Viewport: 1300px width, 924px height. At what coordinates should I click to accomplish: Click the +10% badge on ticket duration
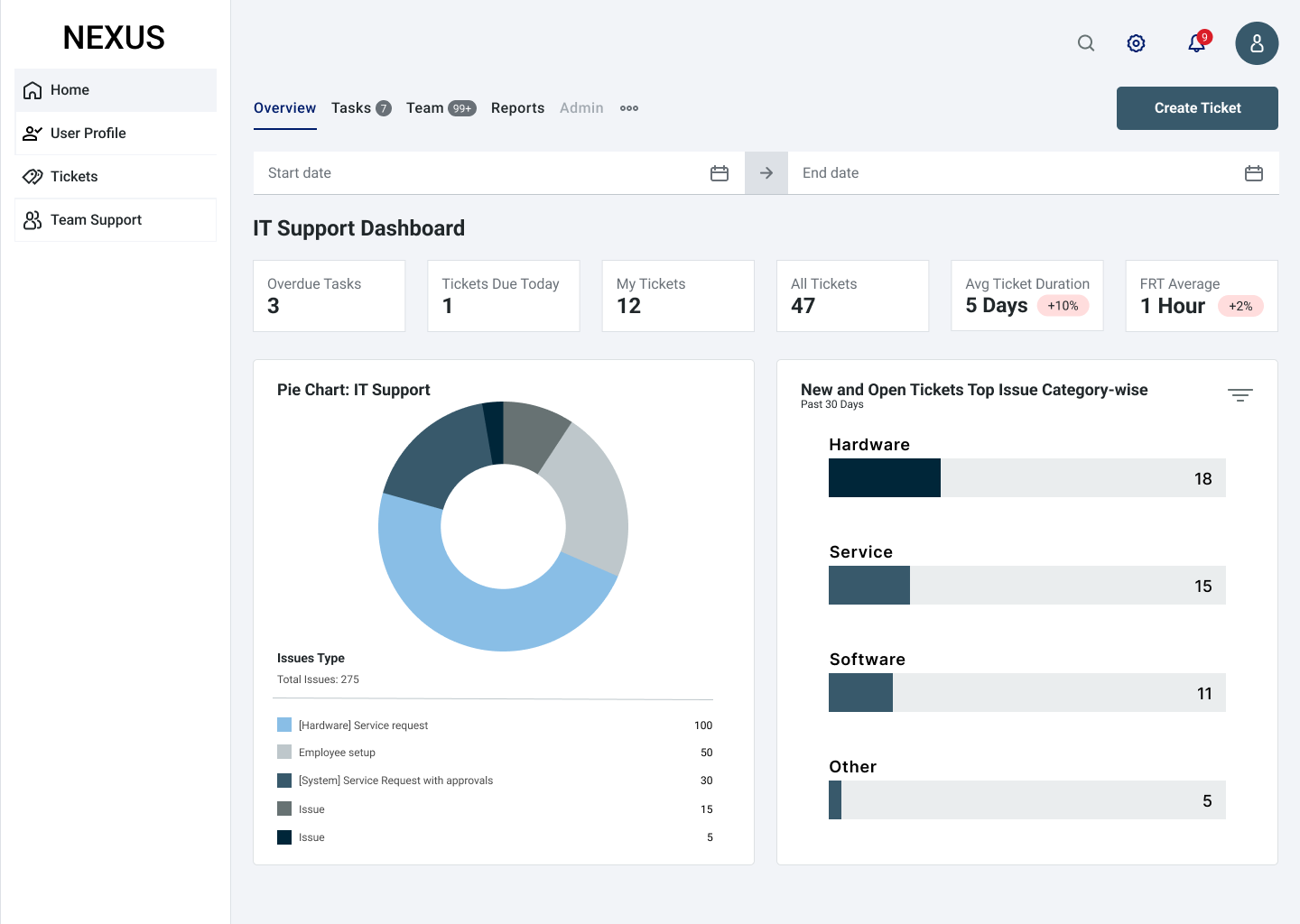[1063, 306]
